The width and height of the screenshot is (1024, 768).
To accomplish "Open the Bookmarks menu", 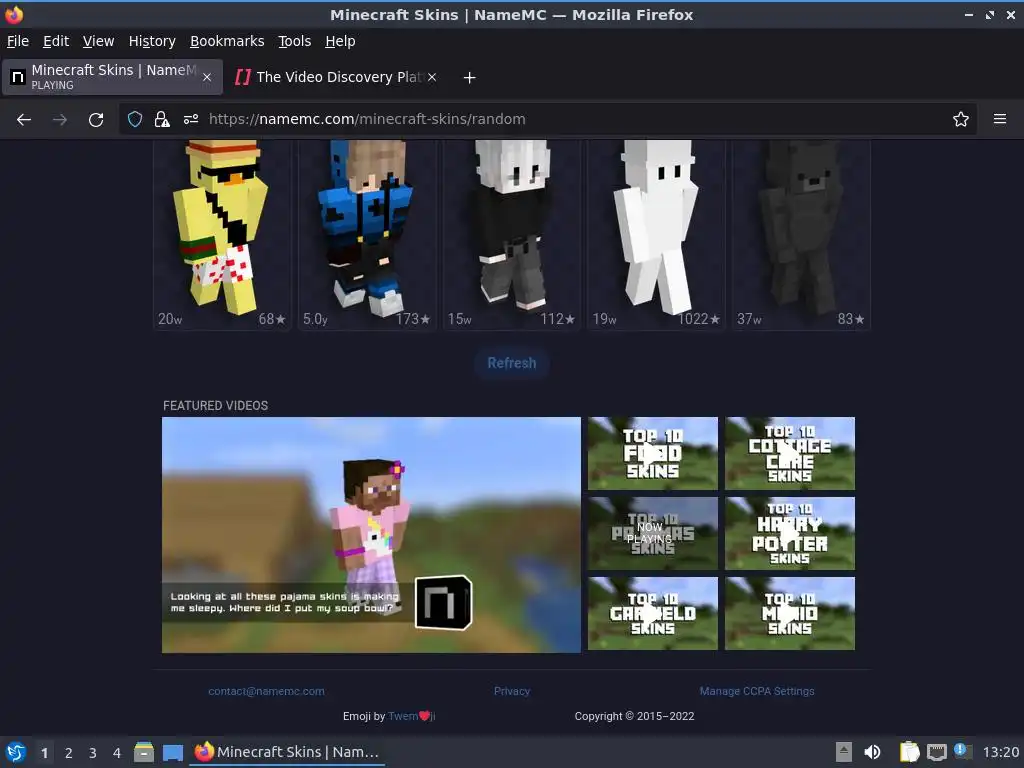I will (227, 41).
